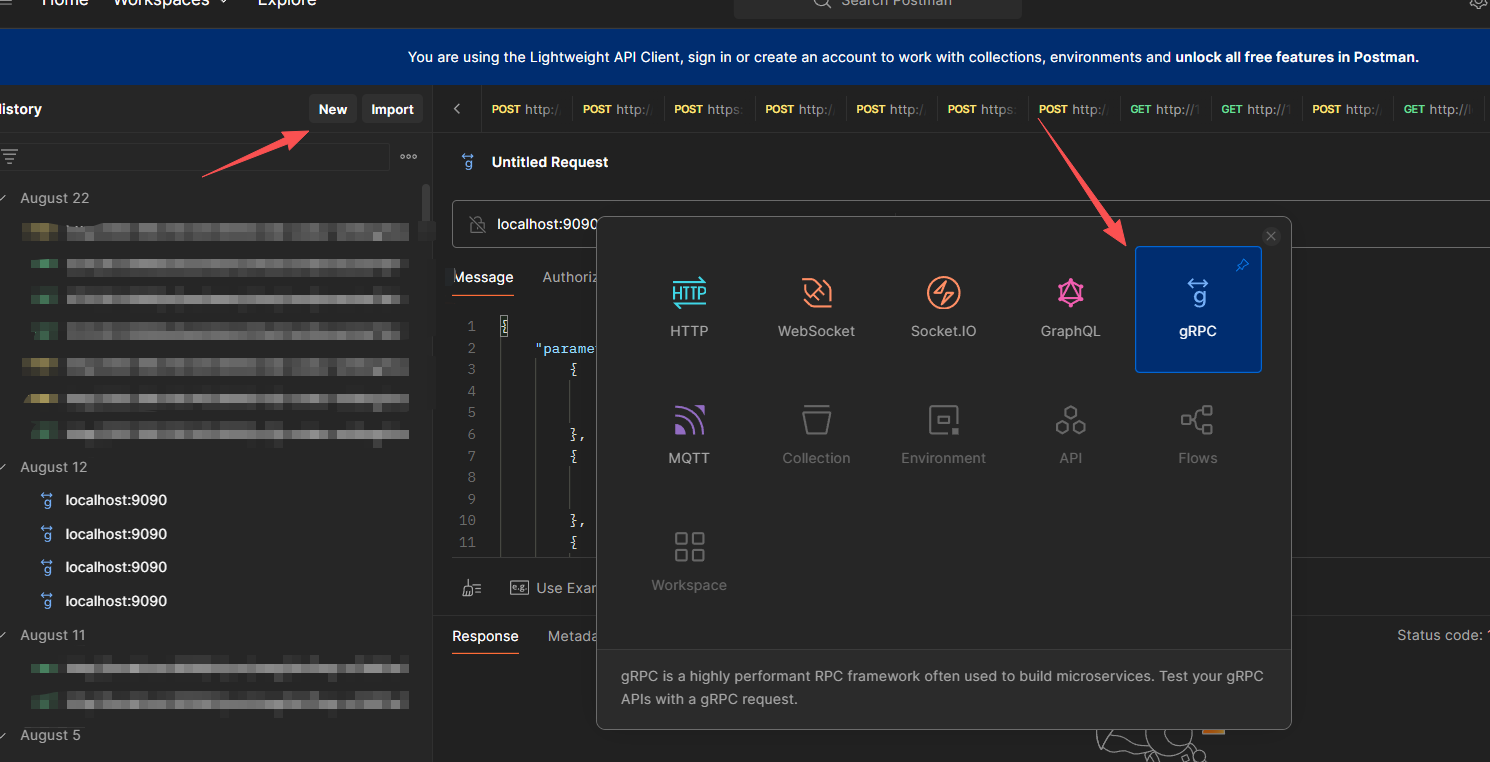Click the Collection tile in popup

(816, 436)
